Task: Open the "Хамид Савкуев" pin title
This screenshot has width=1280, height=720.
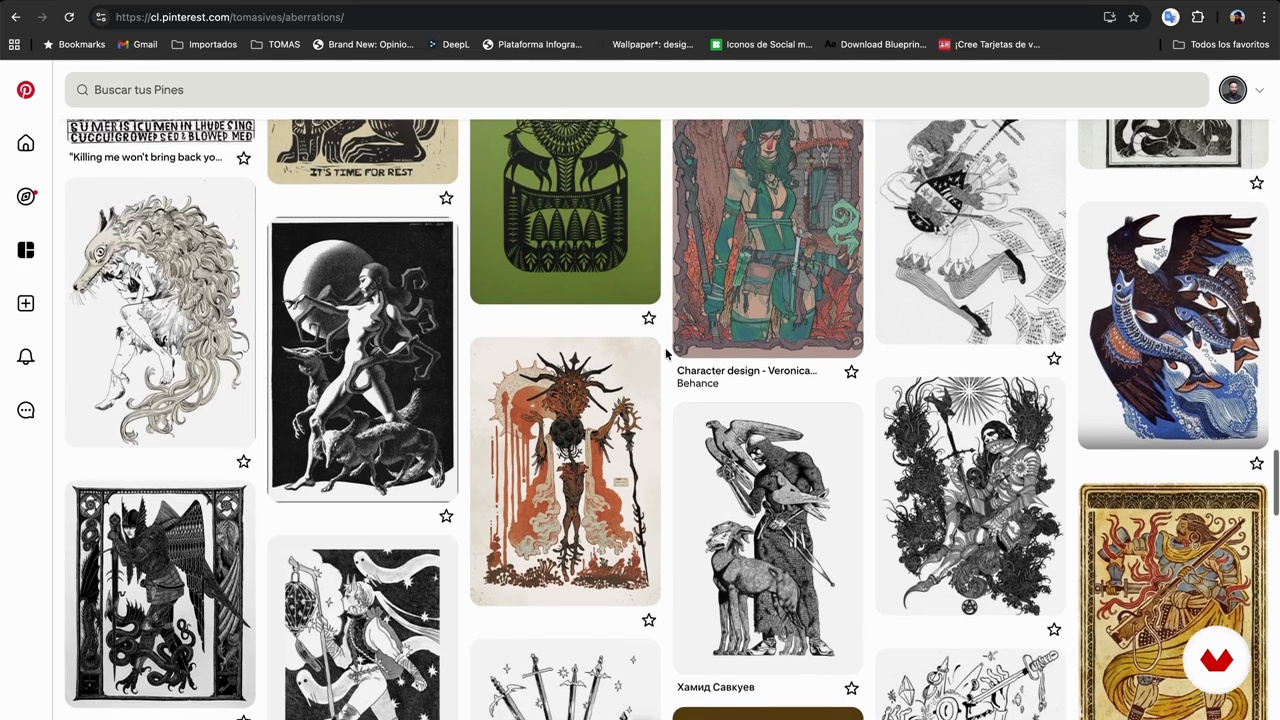Action: pos(716,687)
